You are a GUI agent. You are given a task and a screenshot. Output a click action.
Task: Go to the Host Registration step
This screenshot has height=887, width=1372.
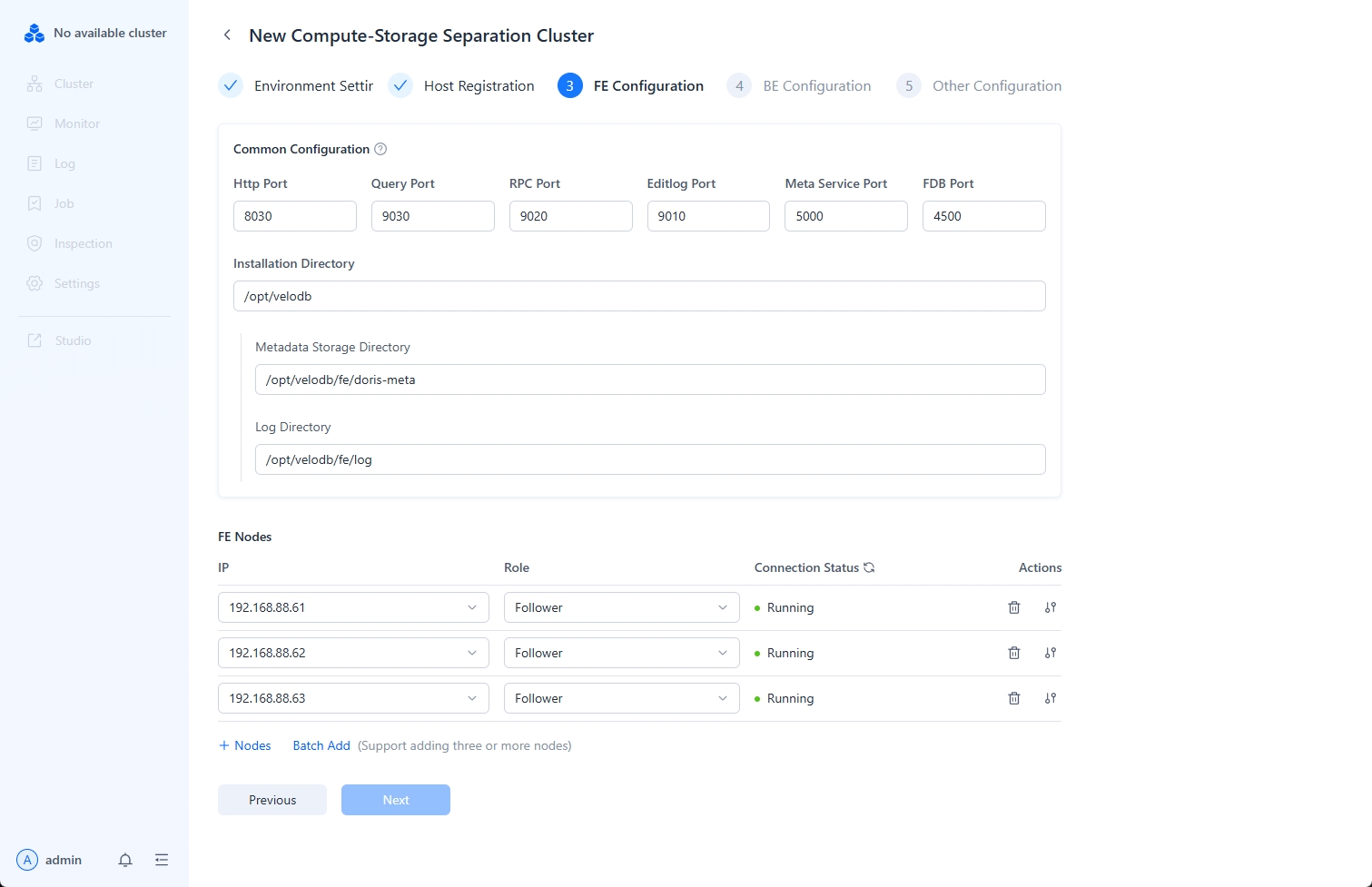(478, 86)
